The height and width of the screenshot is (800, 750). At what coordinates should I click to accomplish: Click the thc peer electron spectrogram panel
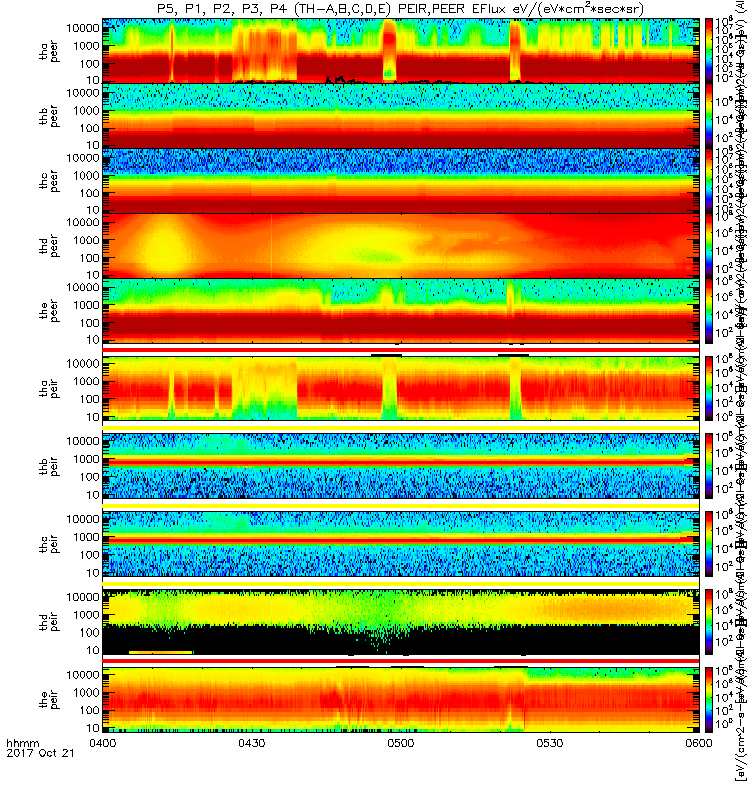coord(401,181)
